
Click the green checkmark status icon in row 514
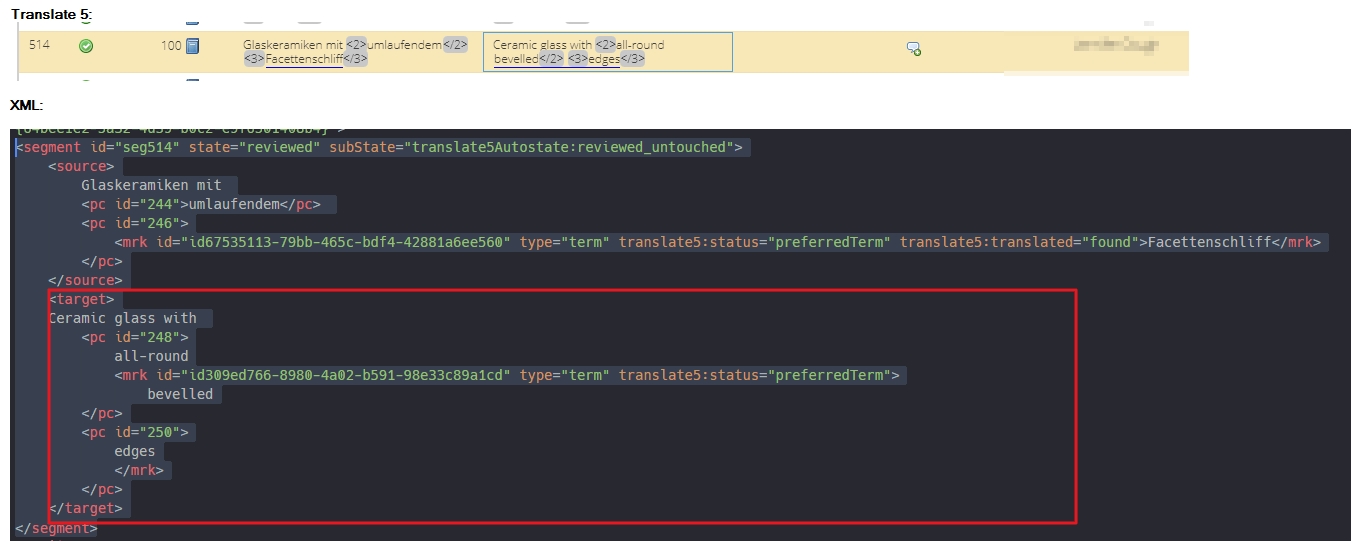[86, 45]
